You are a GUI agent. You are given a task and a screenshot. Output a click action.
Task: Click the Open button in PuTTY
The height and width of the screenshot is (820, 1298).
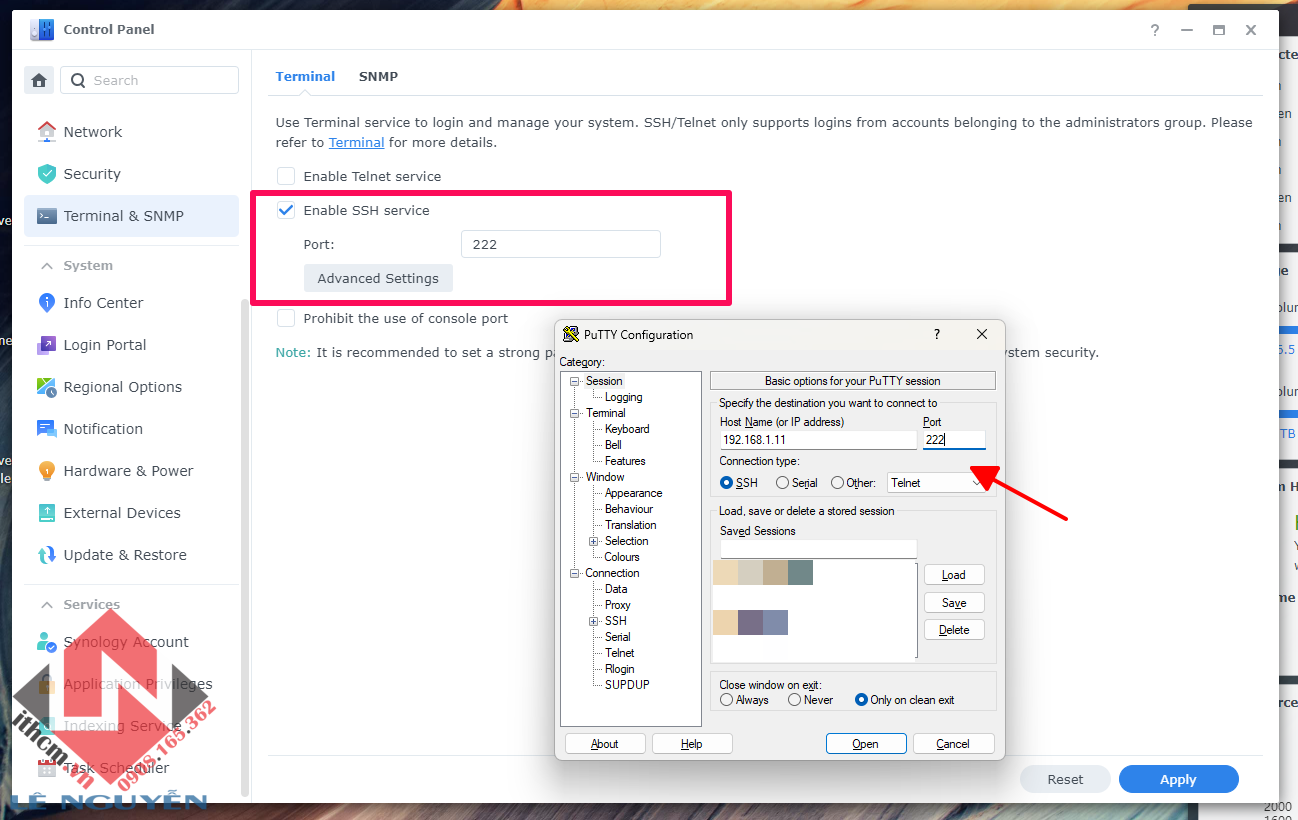tap(866, 744)
